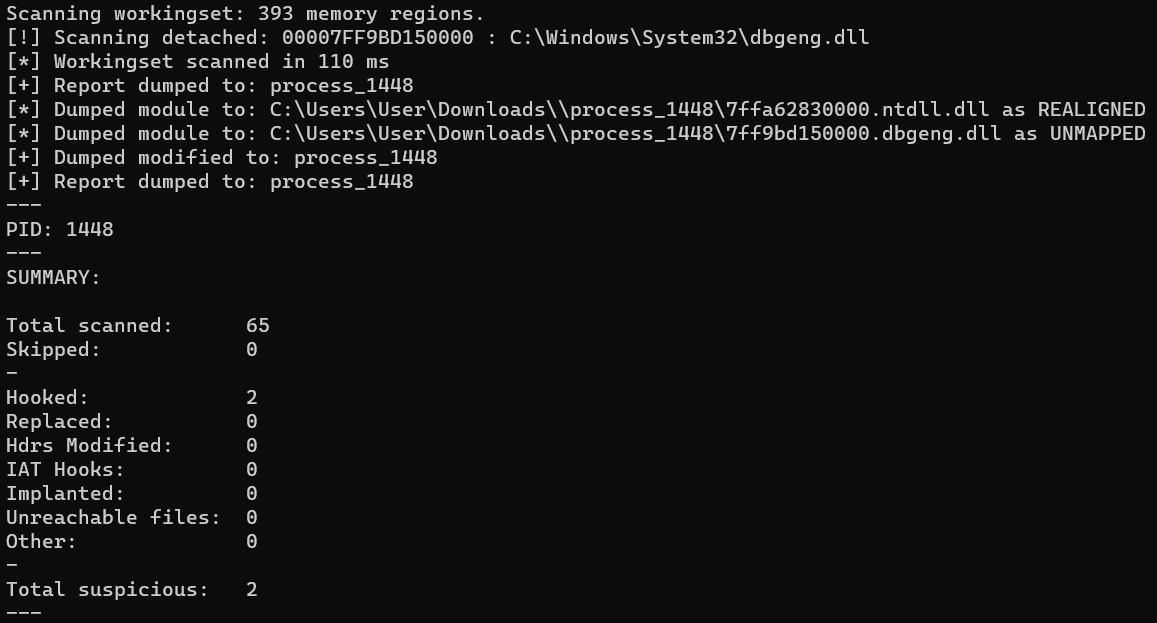The image size is (1157, 623).
Task: Click the 'Unreachable files:' label
Action: click(113, 517)
